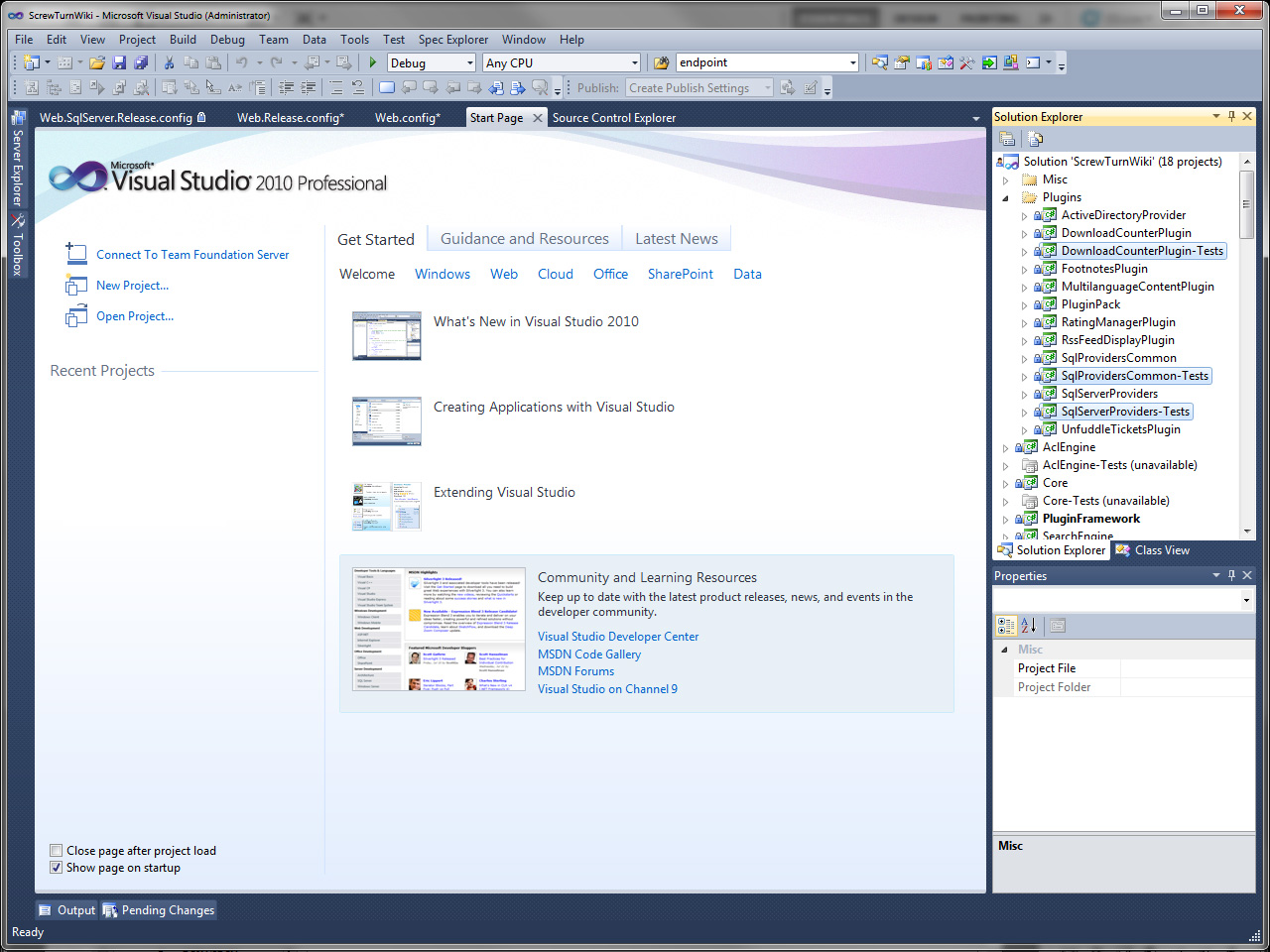Click the Save All icon
The image size is (1270, 952).
(141, 62)
